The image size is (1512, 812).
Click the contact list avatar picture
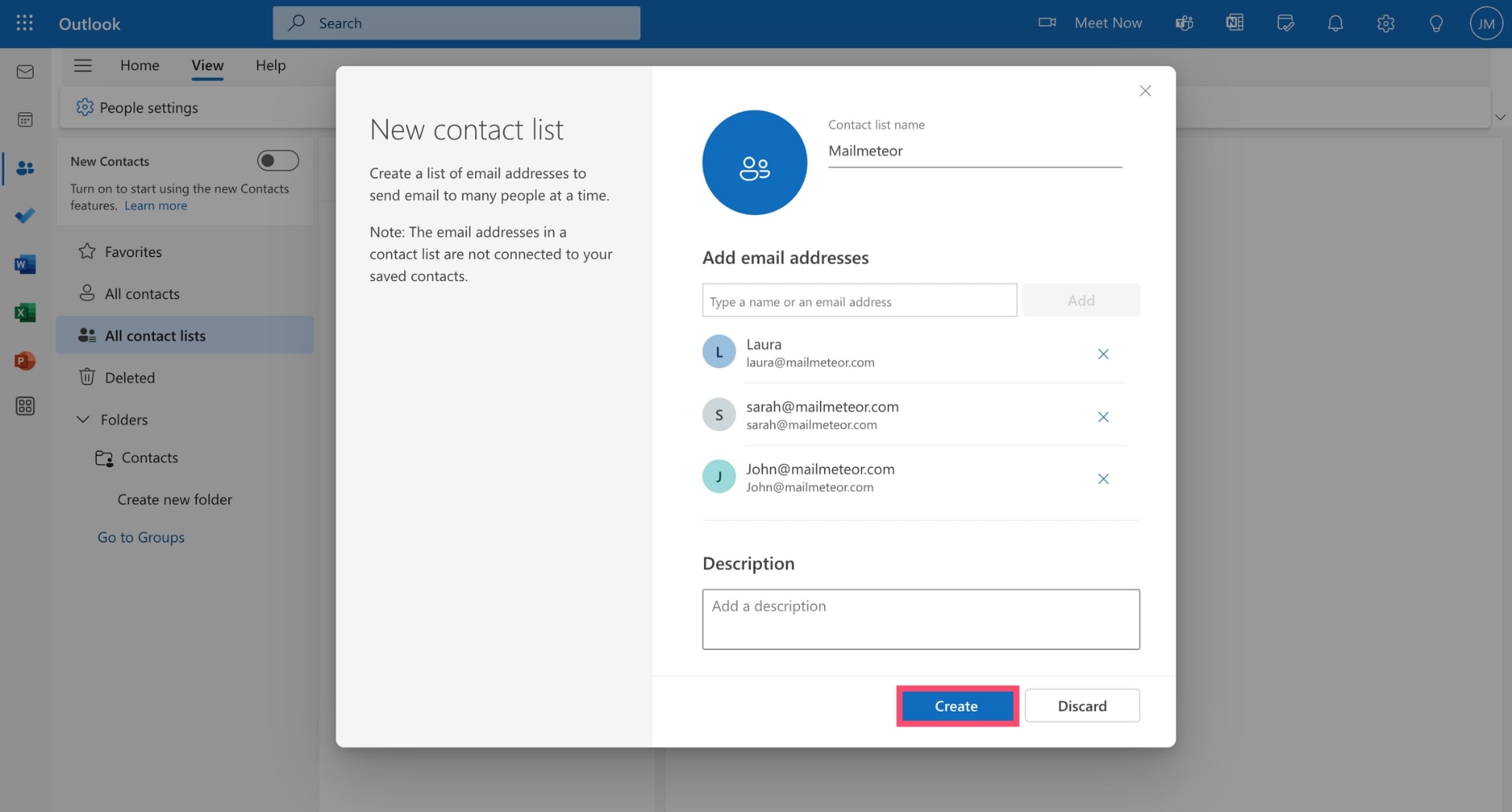pos(754,162)
